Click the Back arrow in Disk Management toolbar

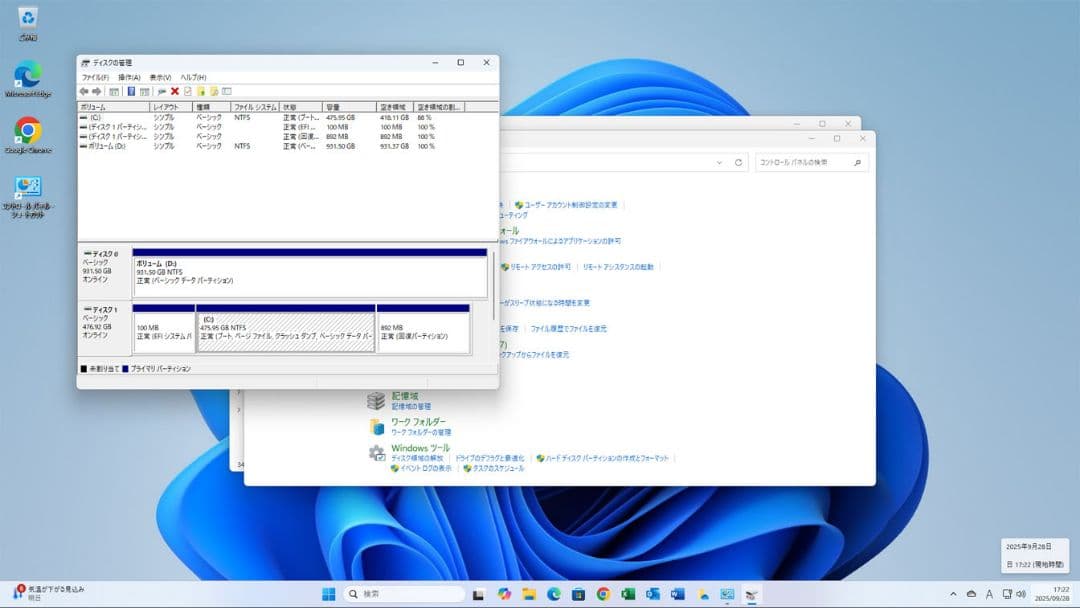coord(84,91)
